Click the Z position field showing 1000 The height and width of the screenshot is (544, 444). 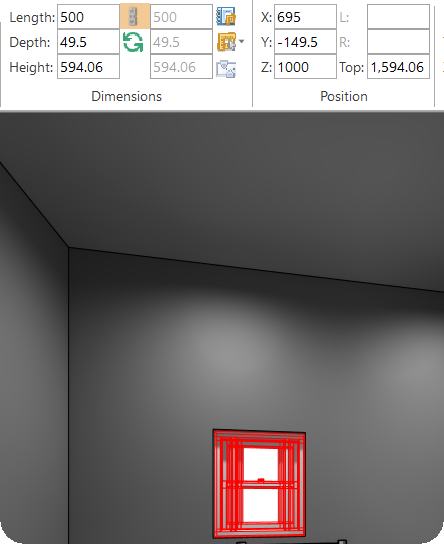click(305, 67)
